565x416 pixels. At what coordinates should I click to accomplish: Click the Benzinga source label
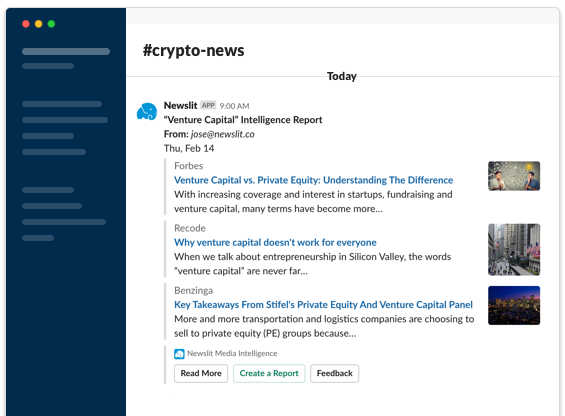point(193,291)
